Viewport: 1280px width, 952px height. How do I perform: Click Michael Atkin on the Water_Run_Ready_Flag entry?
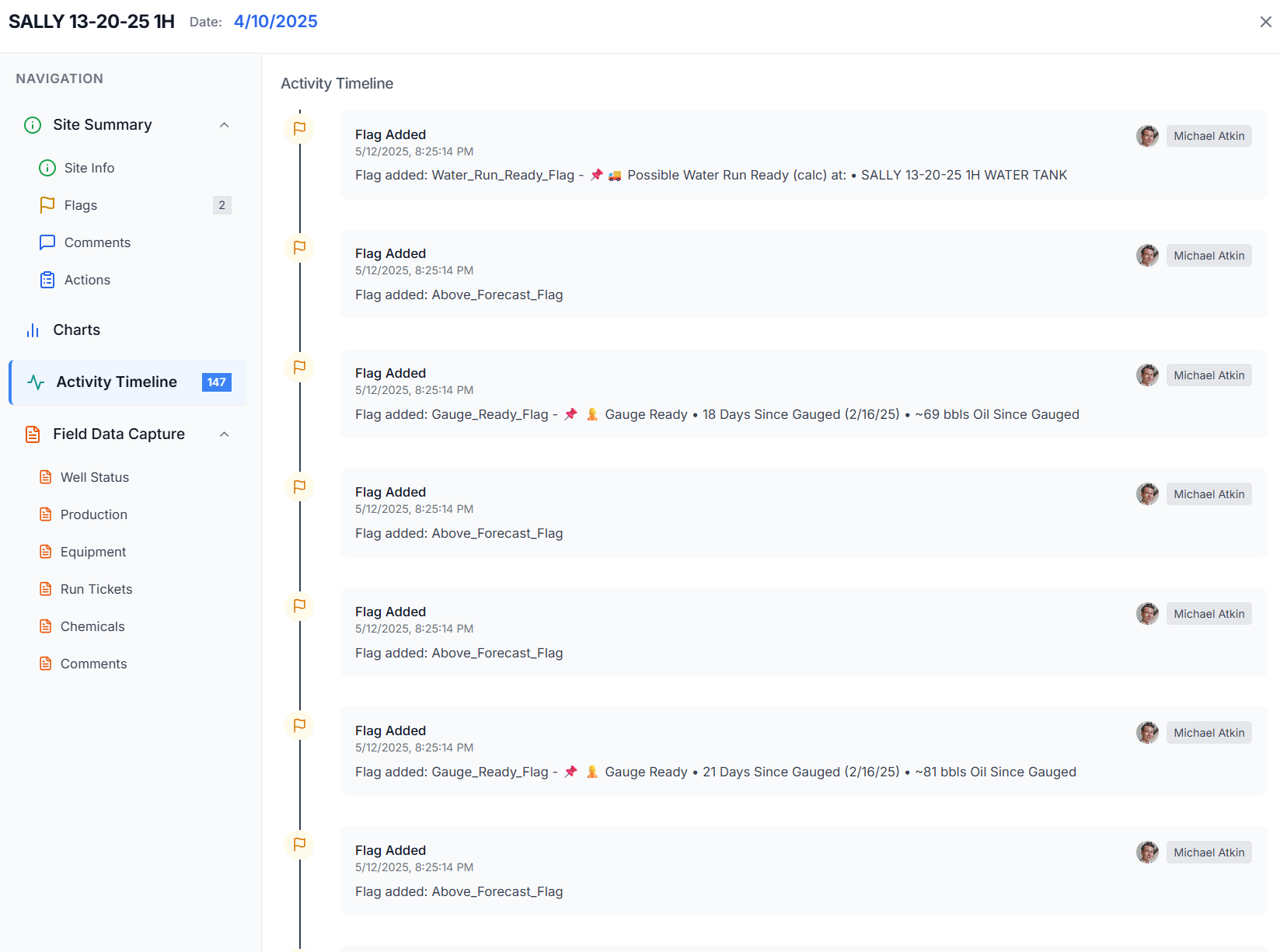click(x=1209, y=135)
